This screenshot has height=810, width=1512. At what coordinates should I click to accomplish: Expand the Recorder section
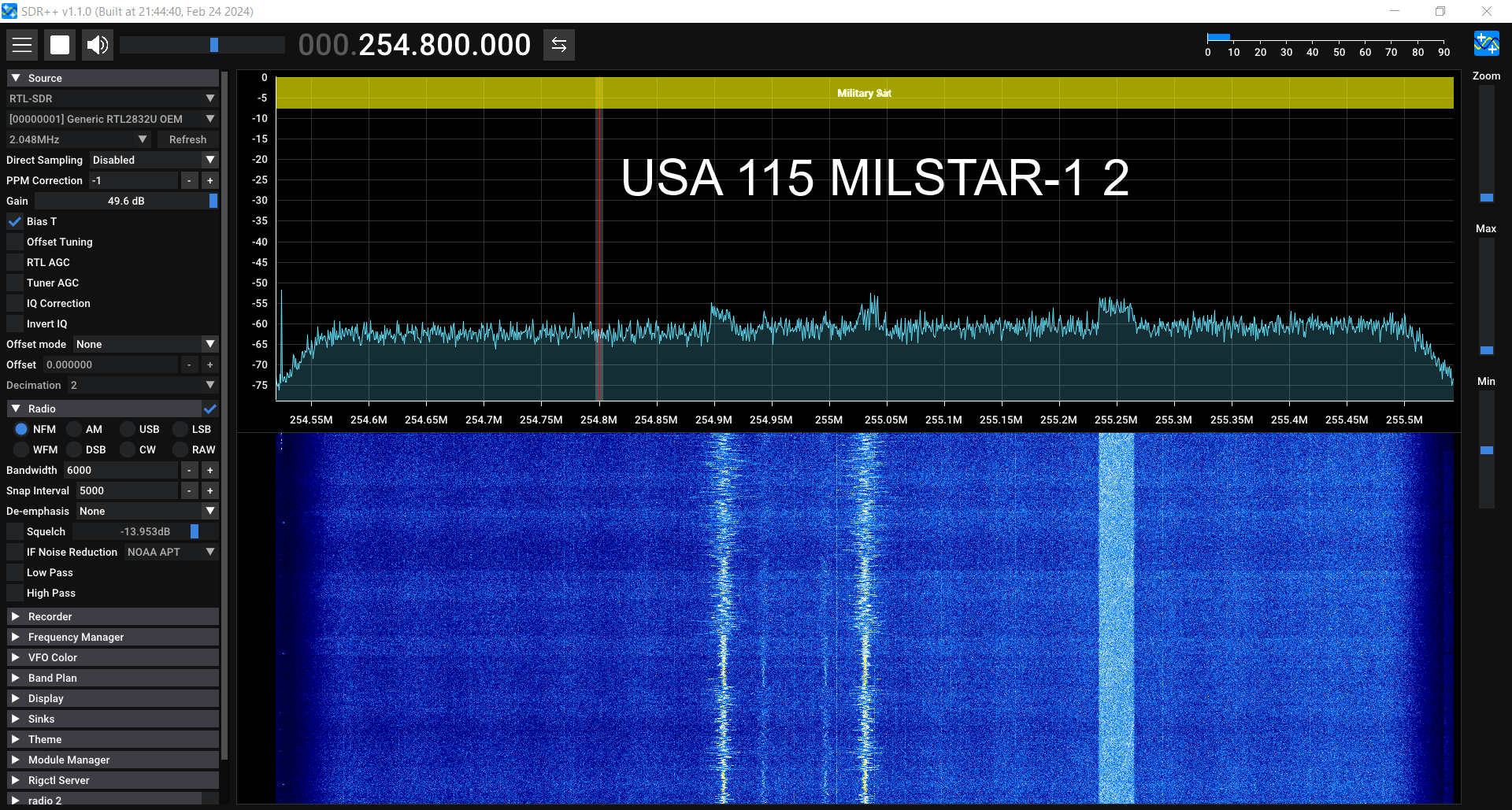pyautogui.click(x=113, y=616)
